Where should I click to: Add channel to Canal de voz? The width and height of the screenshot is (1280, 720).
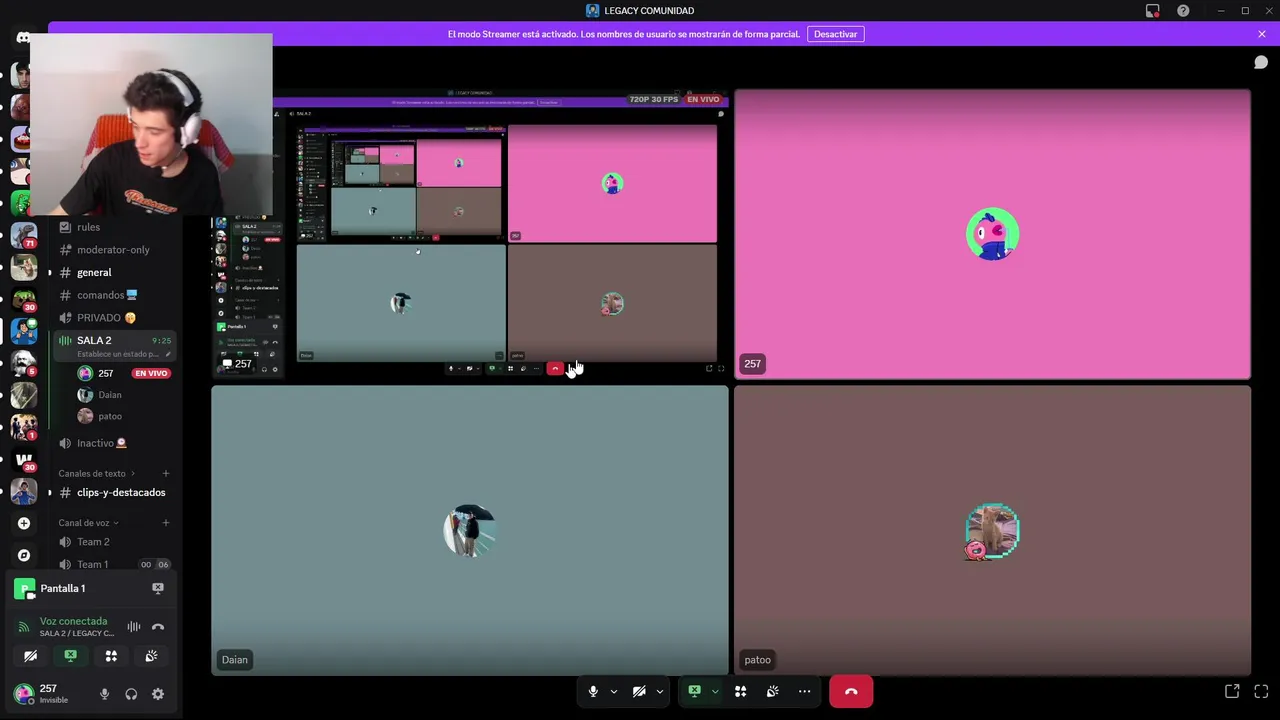pyautogui.click(x=166, y=523)
